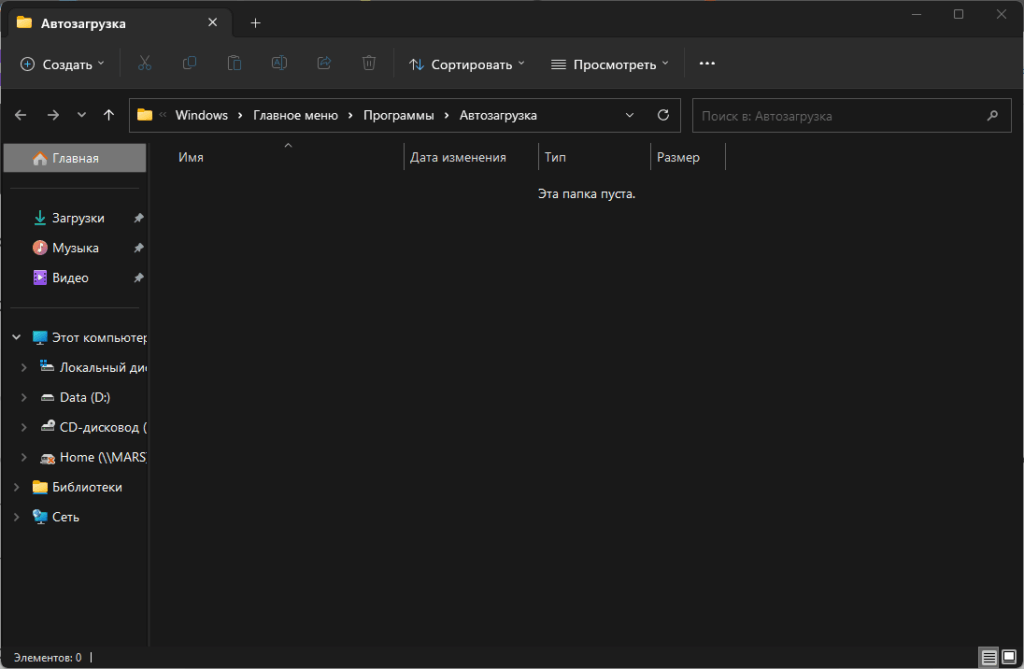This screenshot has width=1024, height=669.
Task: Open a new tab with plus button
Action: 255,24
